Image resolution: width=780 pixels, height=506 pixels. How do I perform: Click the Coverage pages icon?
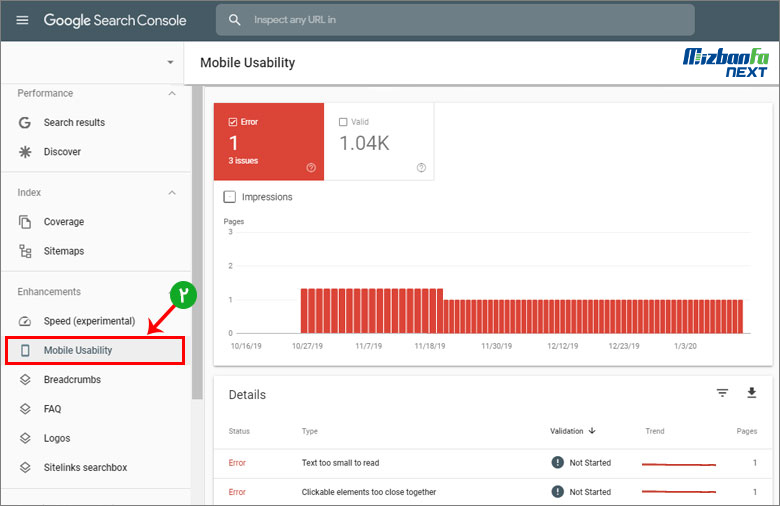tap(24, 222)
